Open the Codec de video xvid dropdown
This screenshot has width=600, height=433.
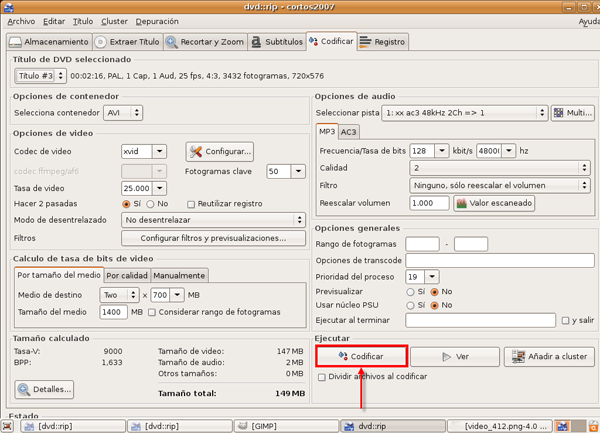[143, 151]
